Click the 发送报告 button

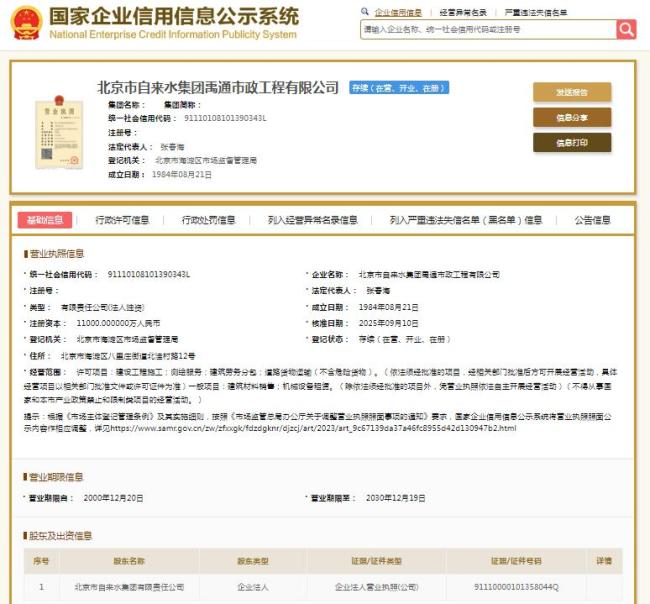coord(572,92)
